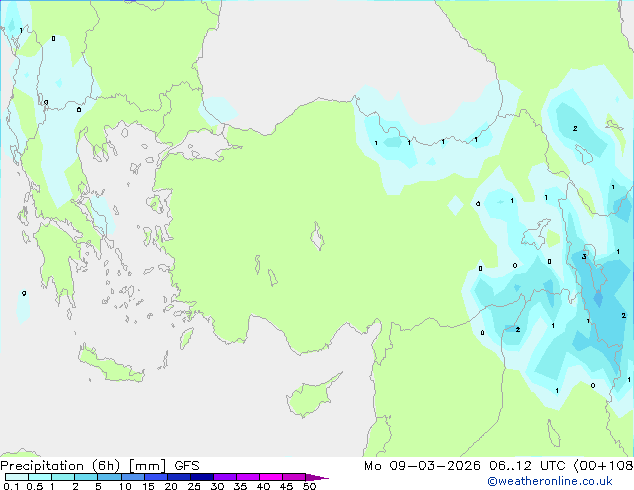Click the '06..12 UTC' time range
This screenshot has width=634, height=490.
pyautogui.click(x=526, y=466)
